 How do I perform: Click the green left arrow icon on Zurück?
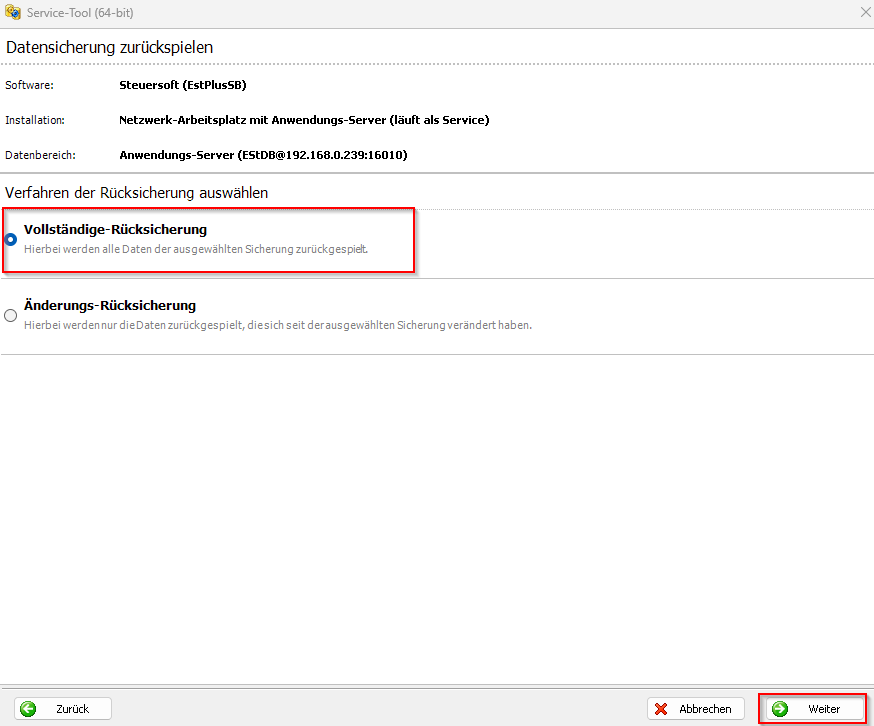coord(28,709)
